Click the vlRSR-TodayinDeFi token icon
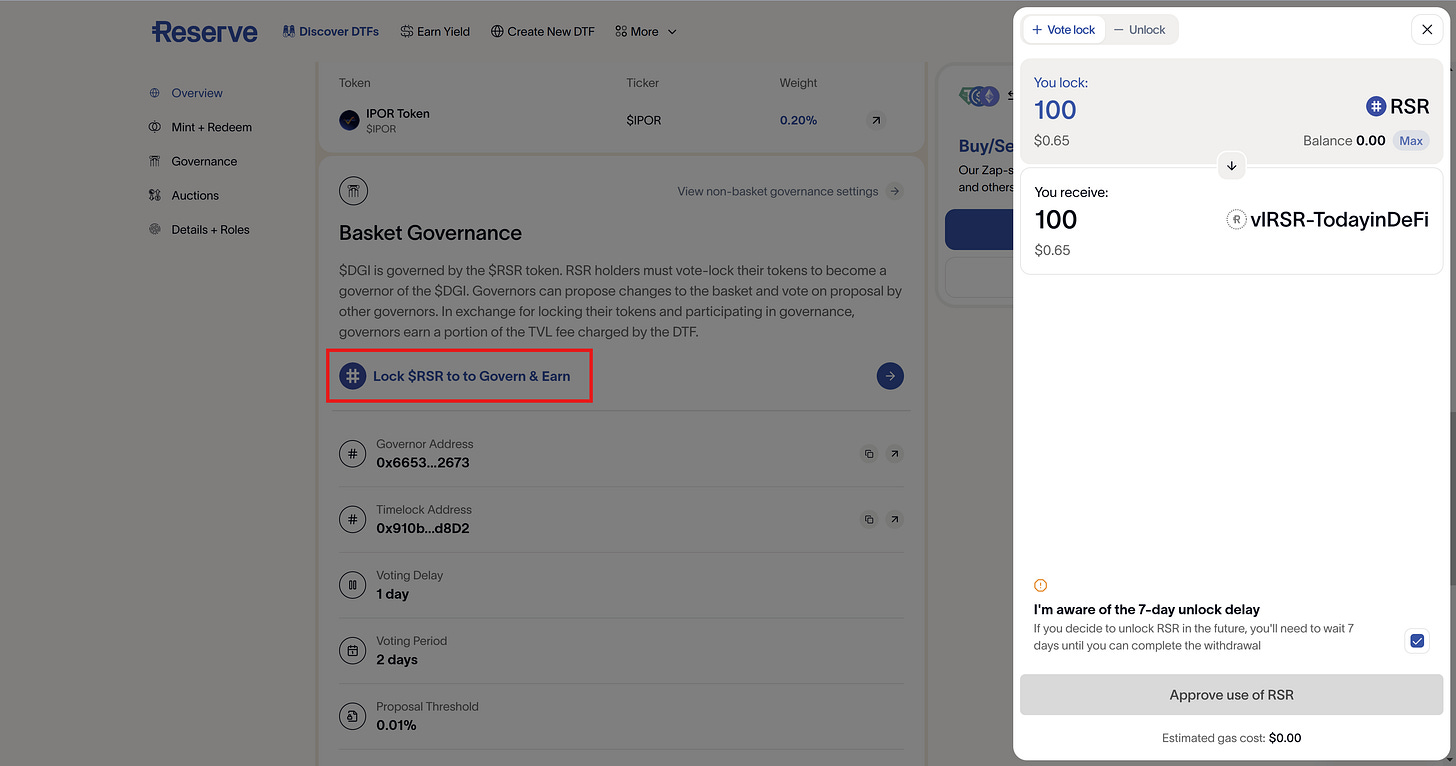 click(x=1236, y=220)
